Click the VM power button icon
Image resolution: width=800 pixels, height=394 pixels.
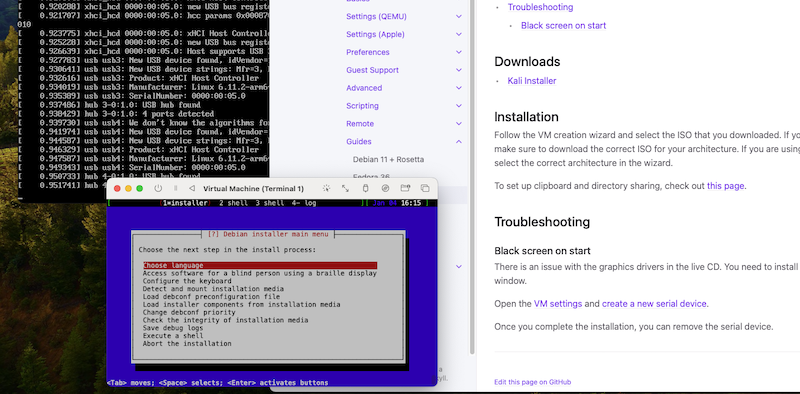(158, 188)
